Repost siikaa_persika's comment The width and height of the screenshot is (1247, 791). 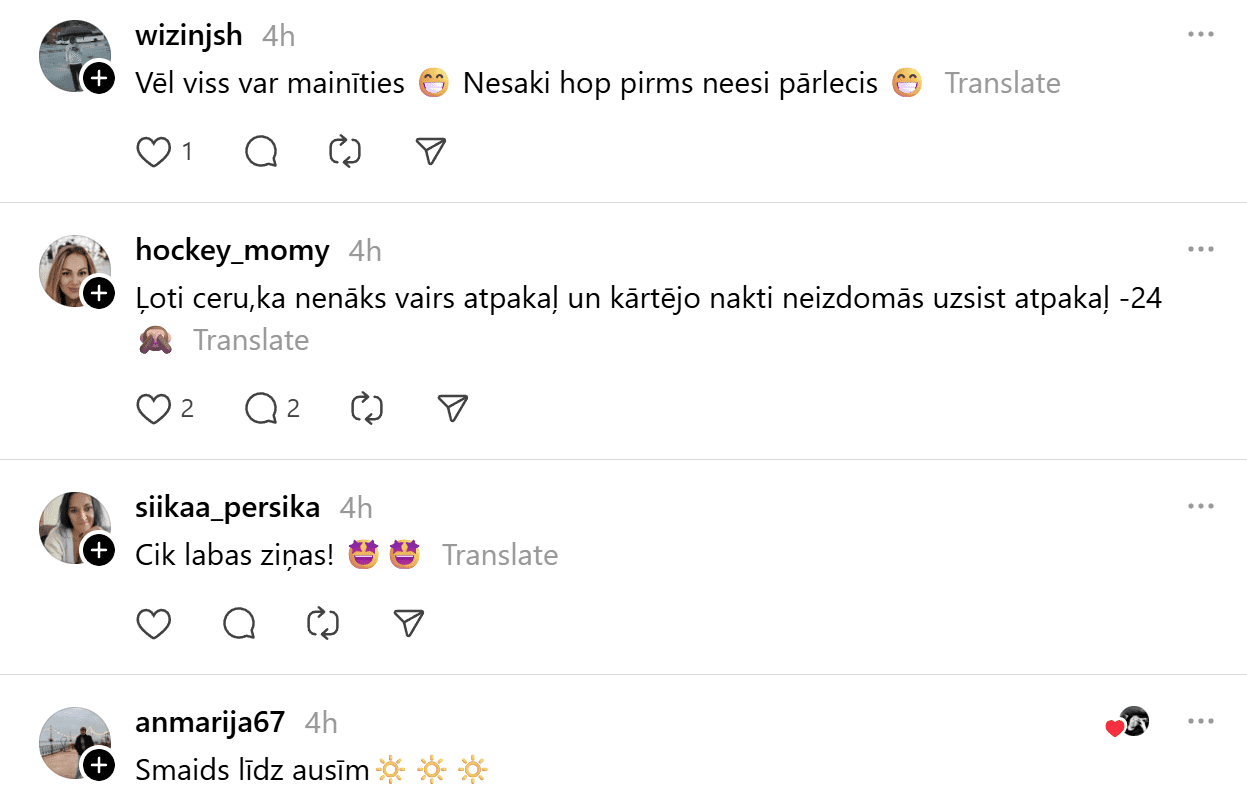pyautogui.click(x=323, y=623)
